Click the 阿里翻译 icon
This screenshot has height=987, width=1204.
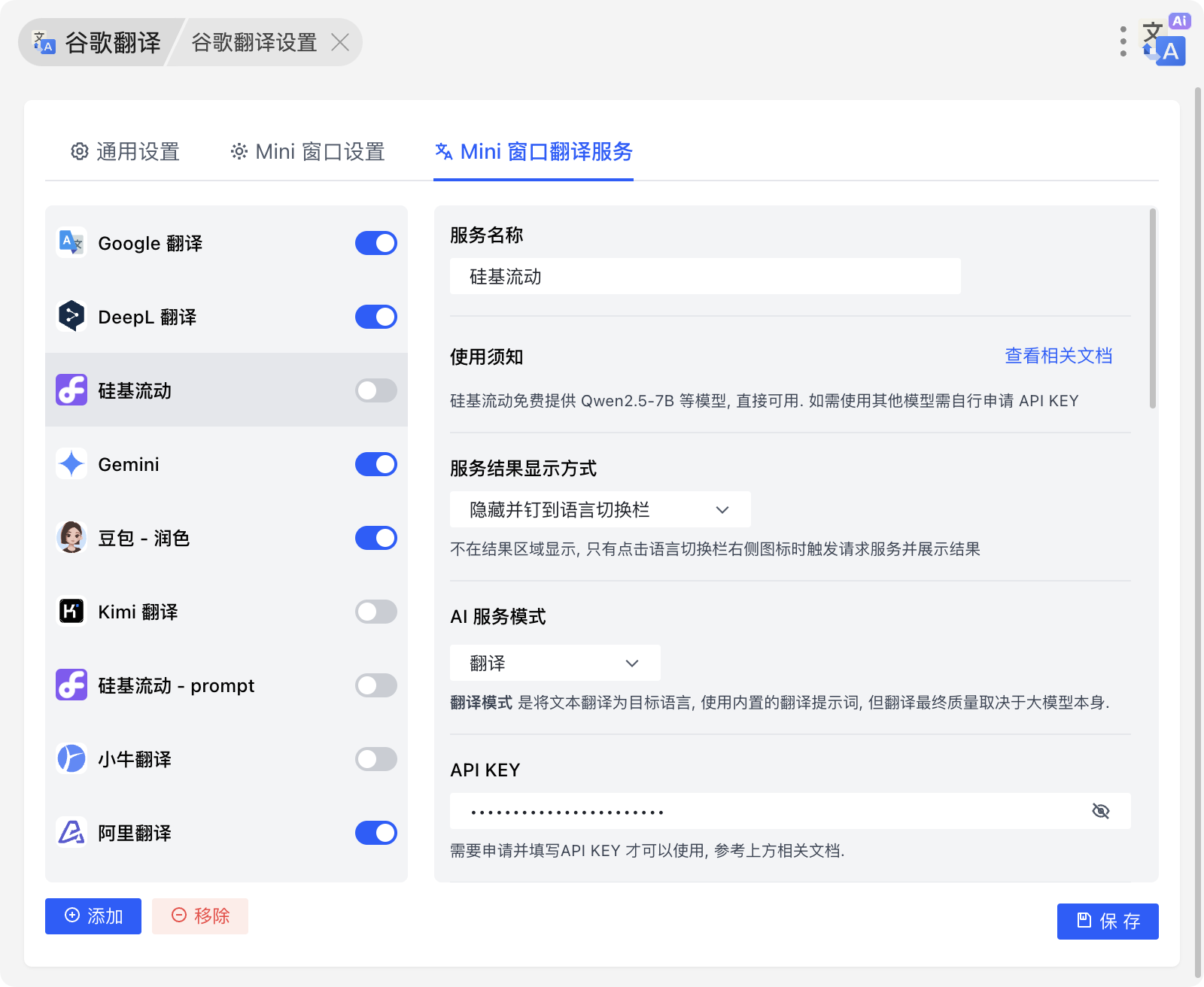71,833
